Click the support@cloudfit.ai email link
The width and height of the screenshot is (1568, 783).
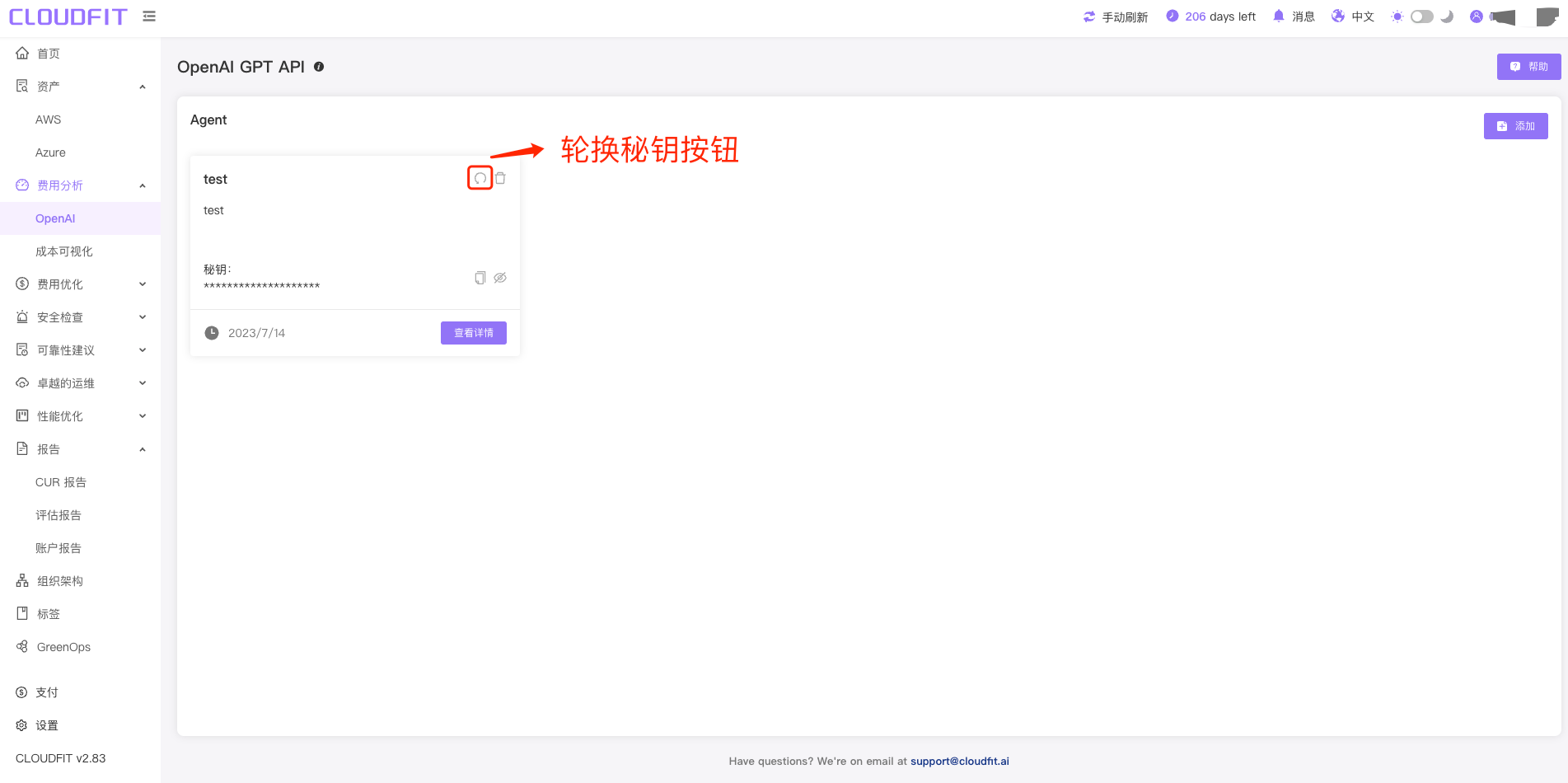pos(959,761)
